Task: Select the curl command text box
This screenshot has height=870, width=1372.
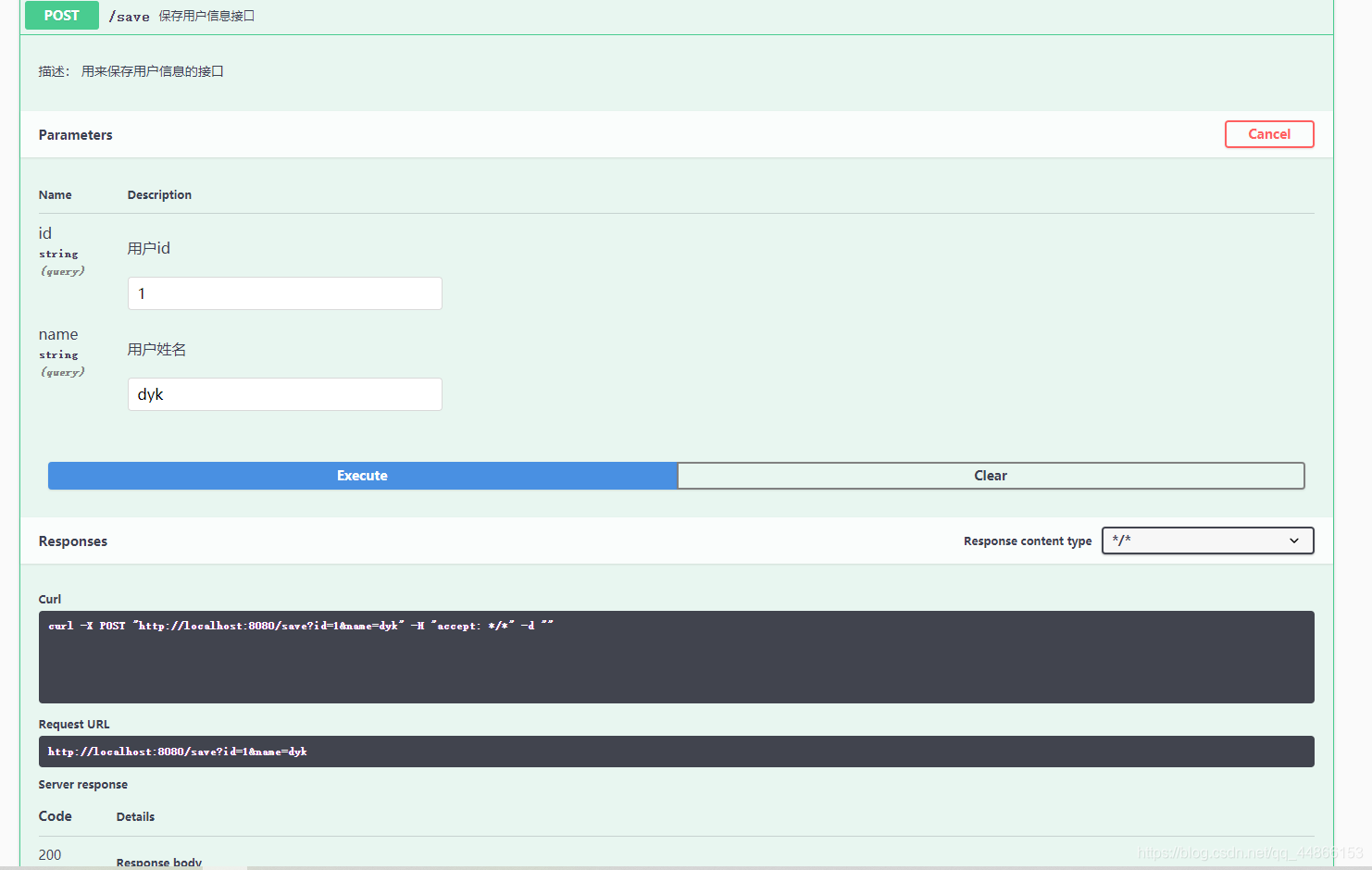Action: [x=677, y=657]
